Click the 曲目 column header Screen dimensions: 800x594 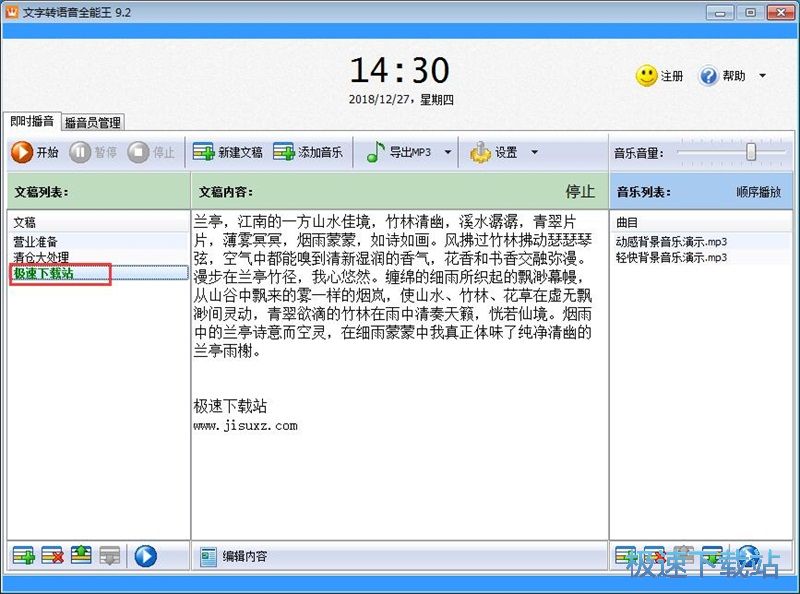tap(700, 222)
